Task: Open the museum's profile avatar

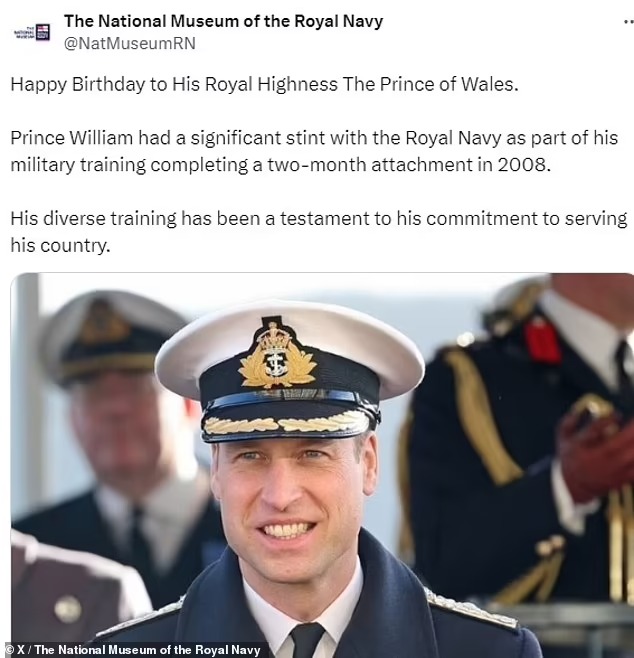Action: [32, 32]
